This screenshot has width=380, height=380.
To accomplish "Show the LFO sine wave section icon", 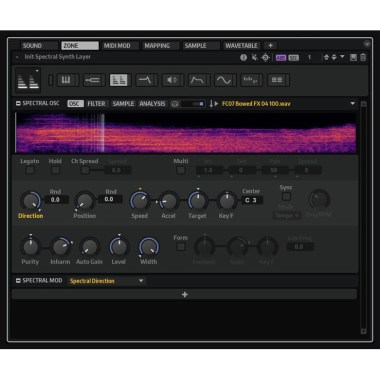I will click(x=224, y=80).
